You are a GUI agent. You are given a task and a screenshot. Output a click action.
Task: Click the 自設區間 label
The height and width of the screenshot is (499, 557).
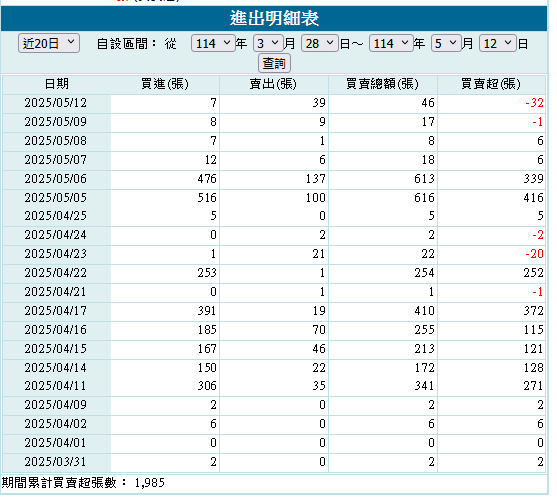126,44
